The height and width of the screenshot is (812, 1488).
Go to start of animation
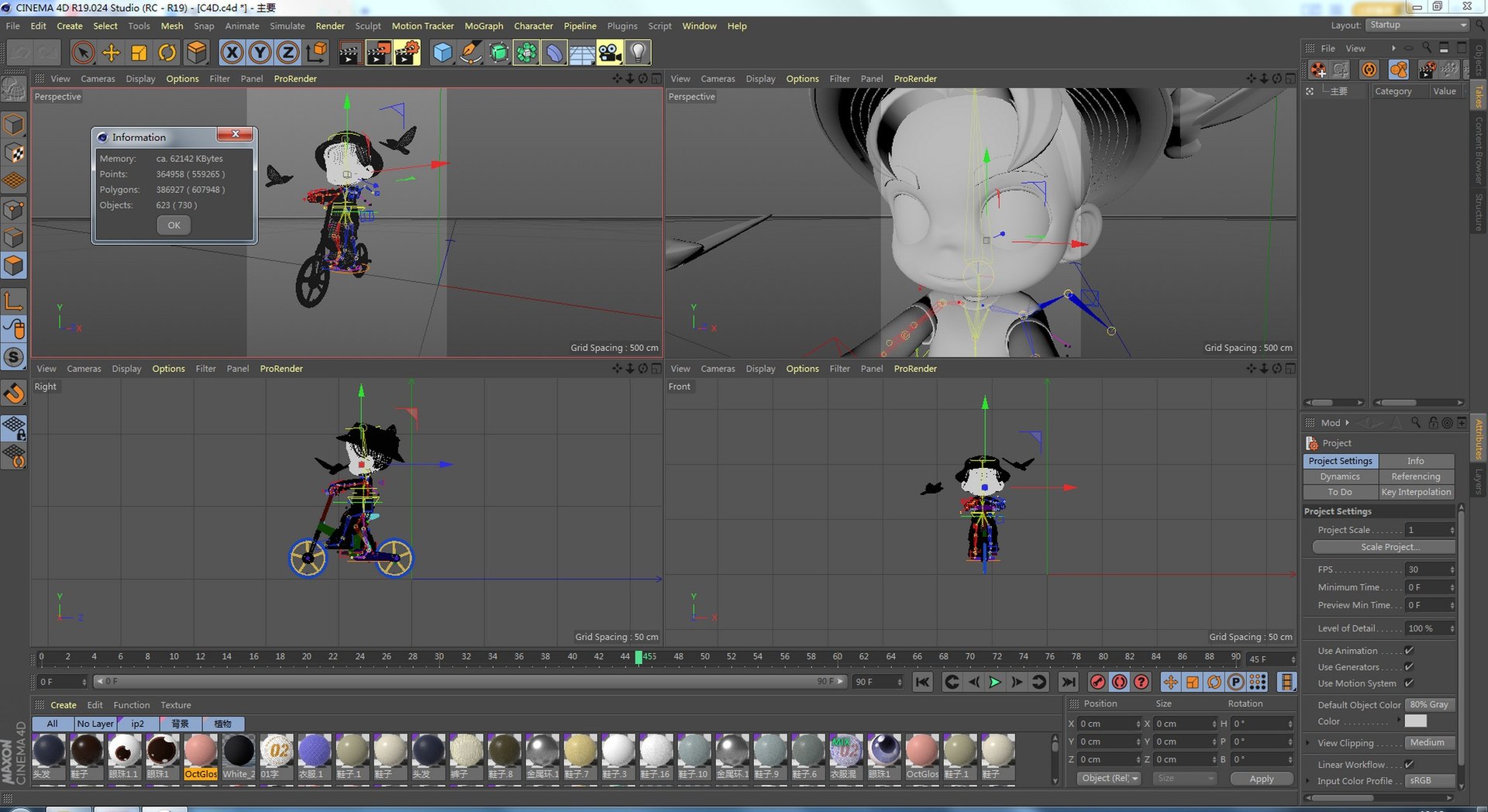click(922, 682)
